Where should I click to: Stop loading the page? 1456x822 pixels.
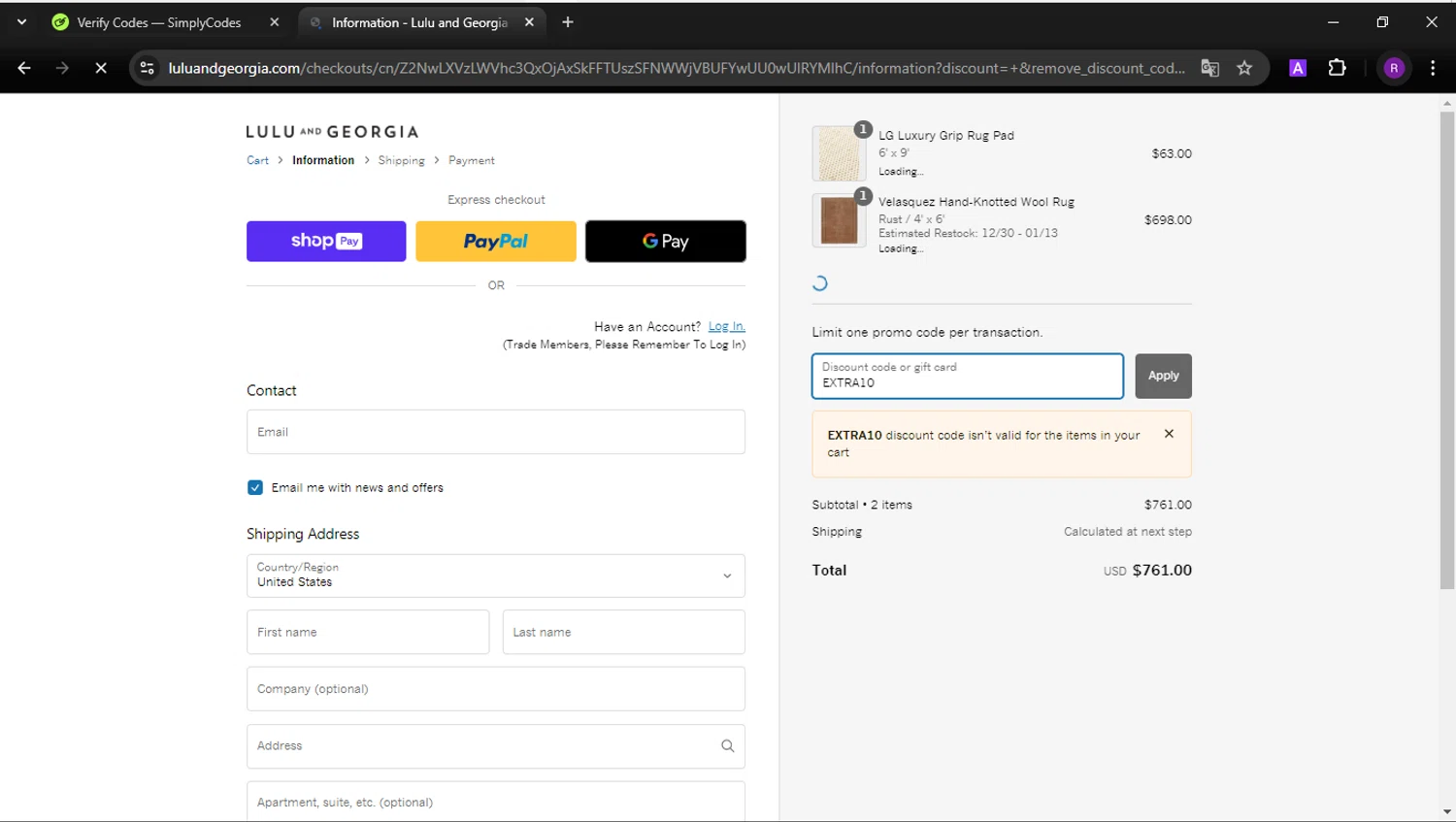pyautogui.click(x=101, y=68)
